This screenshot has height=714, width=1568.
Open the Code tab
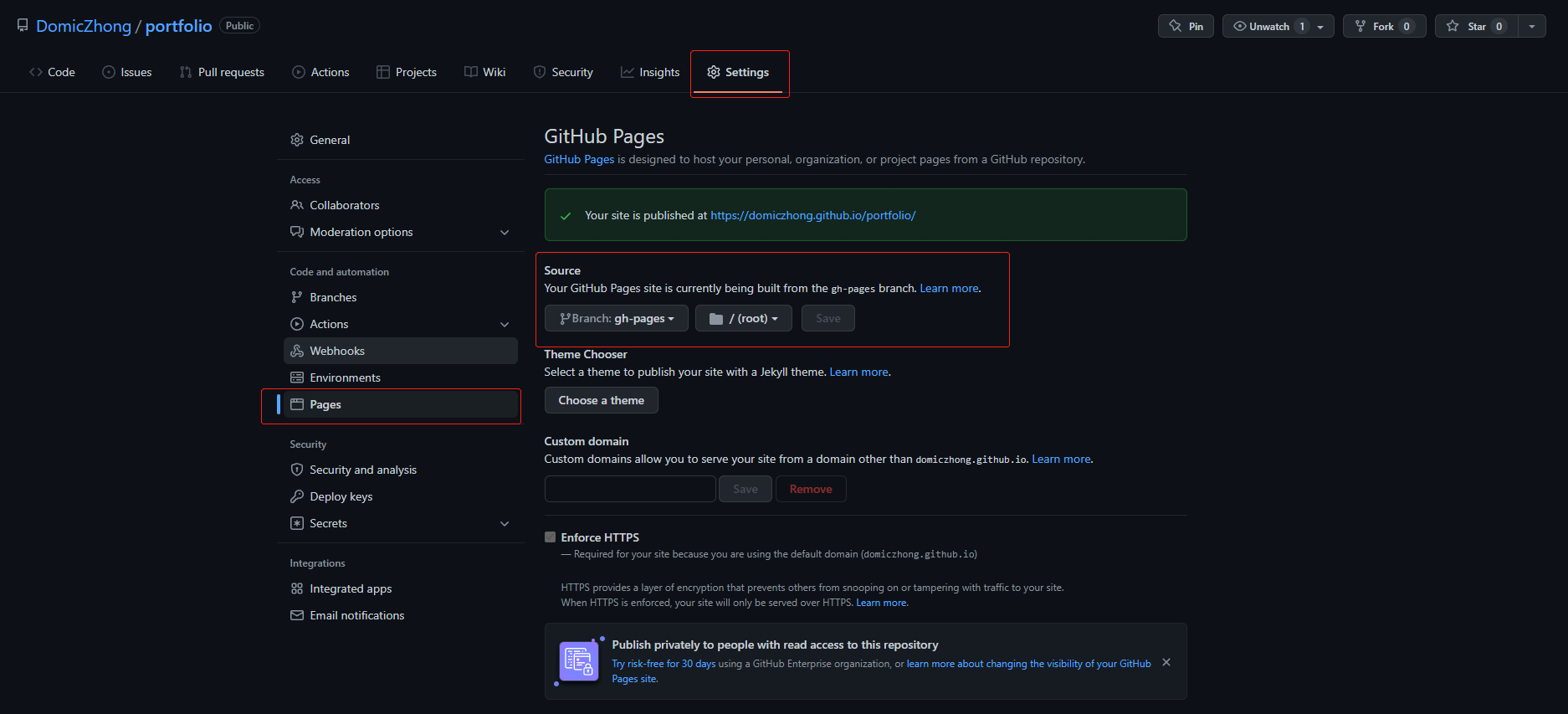coord(52,72)
